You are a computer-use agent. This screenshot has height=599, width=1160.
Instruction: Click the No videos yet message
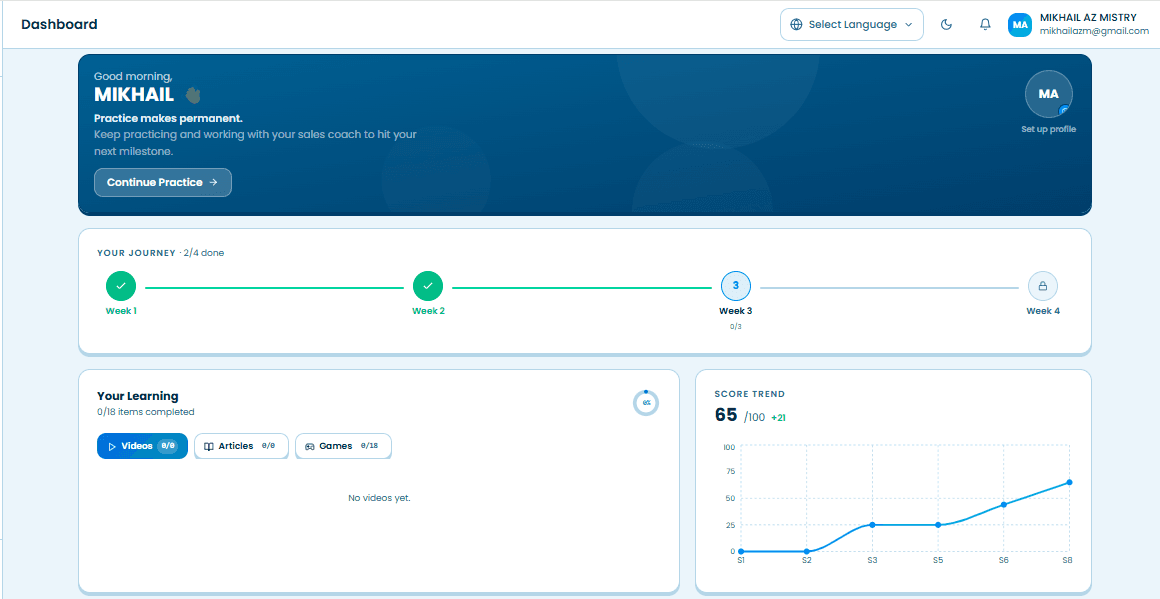pos(379,498)
